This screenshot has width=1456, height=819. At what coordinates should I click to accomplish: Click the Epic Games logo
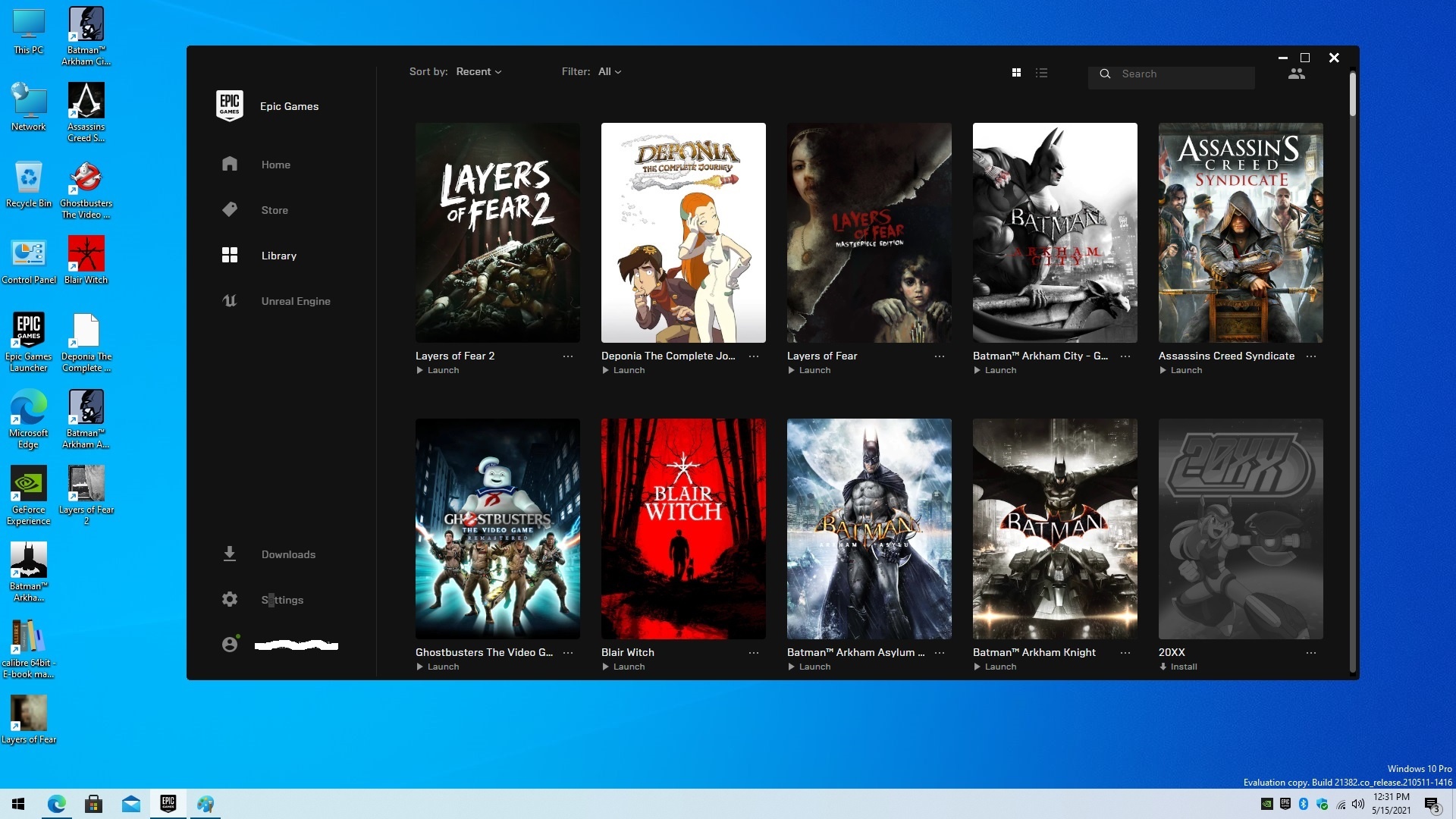[x=230, y=106]
